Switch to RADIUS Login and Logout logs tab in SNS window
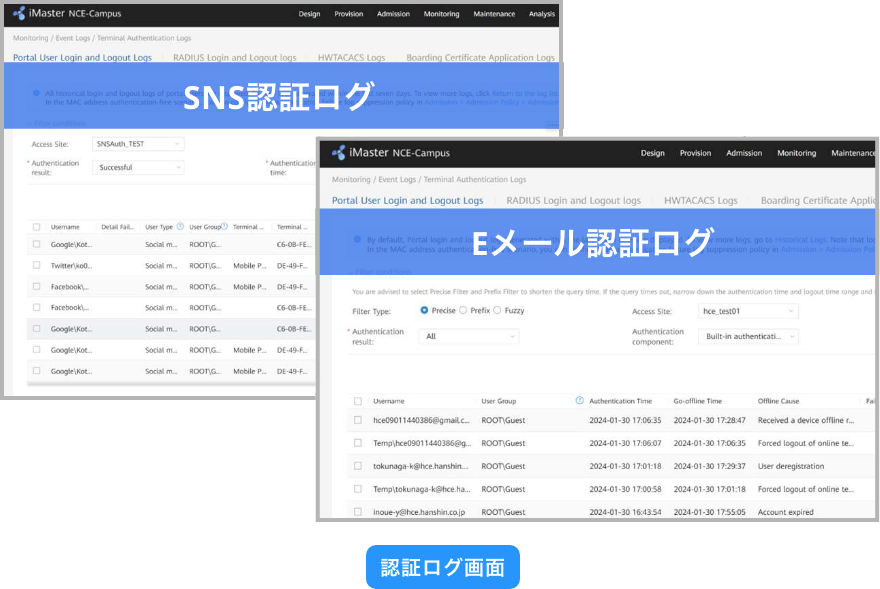 point(235,57)
